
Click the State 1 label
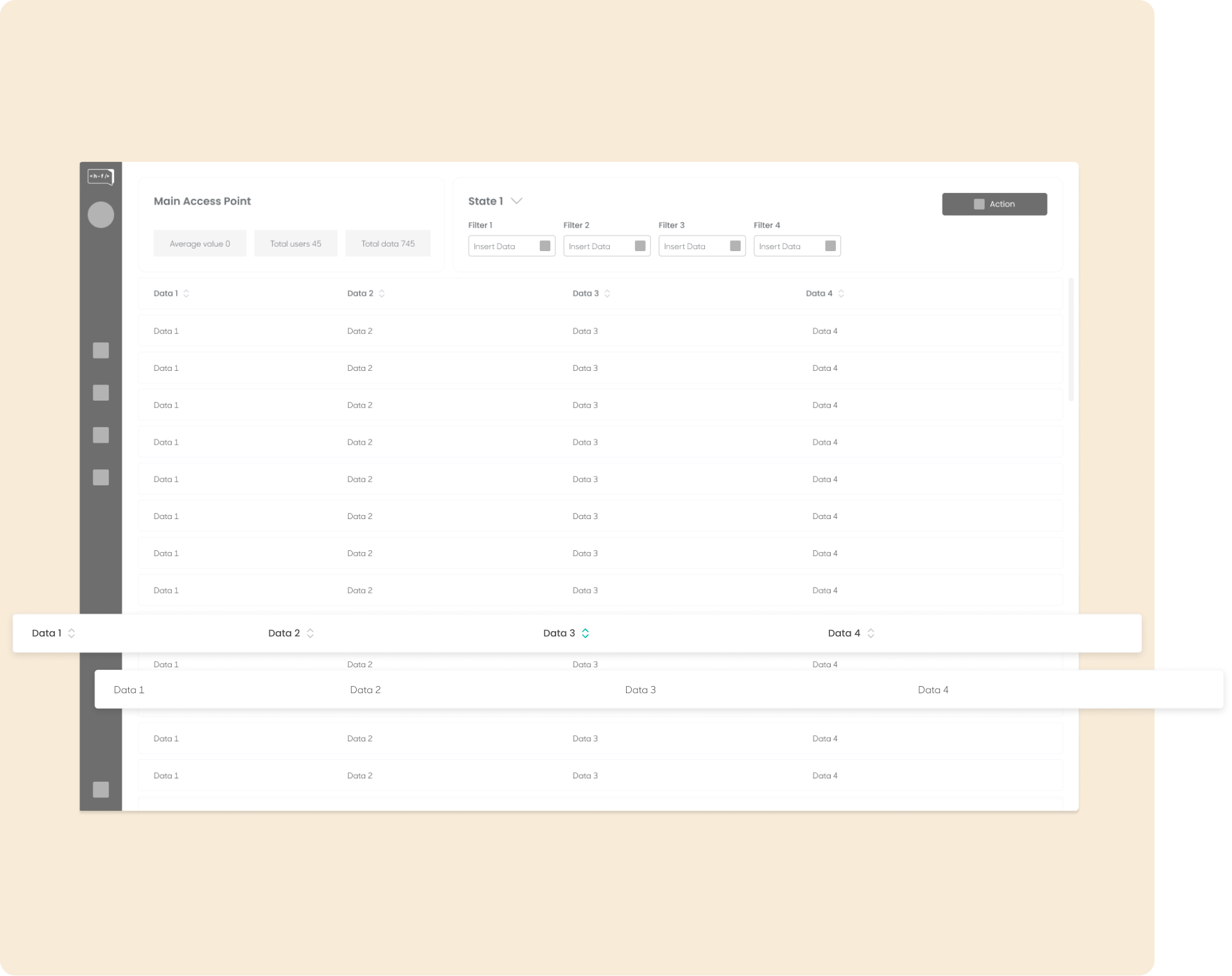pos(486,201)
